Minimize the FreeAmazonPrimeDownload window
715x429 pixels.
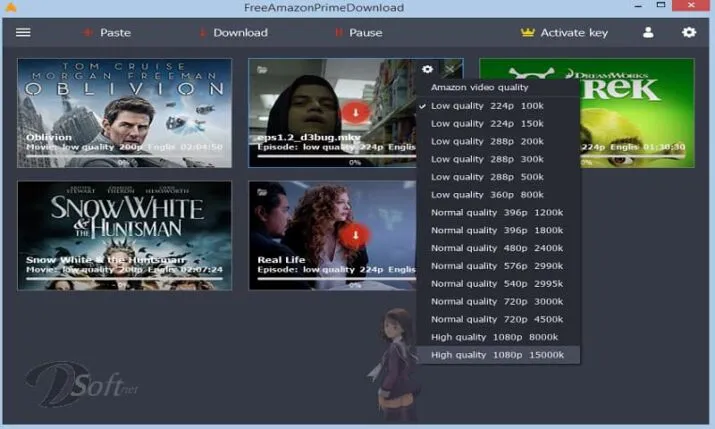638,5
